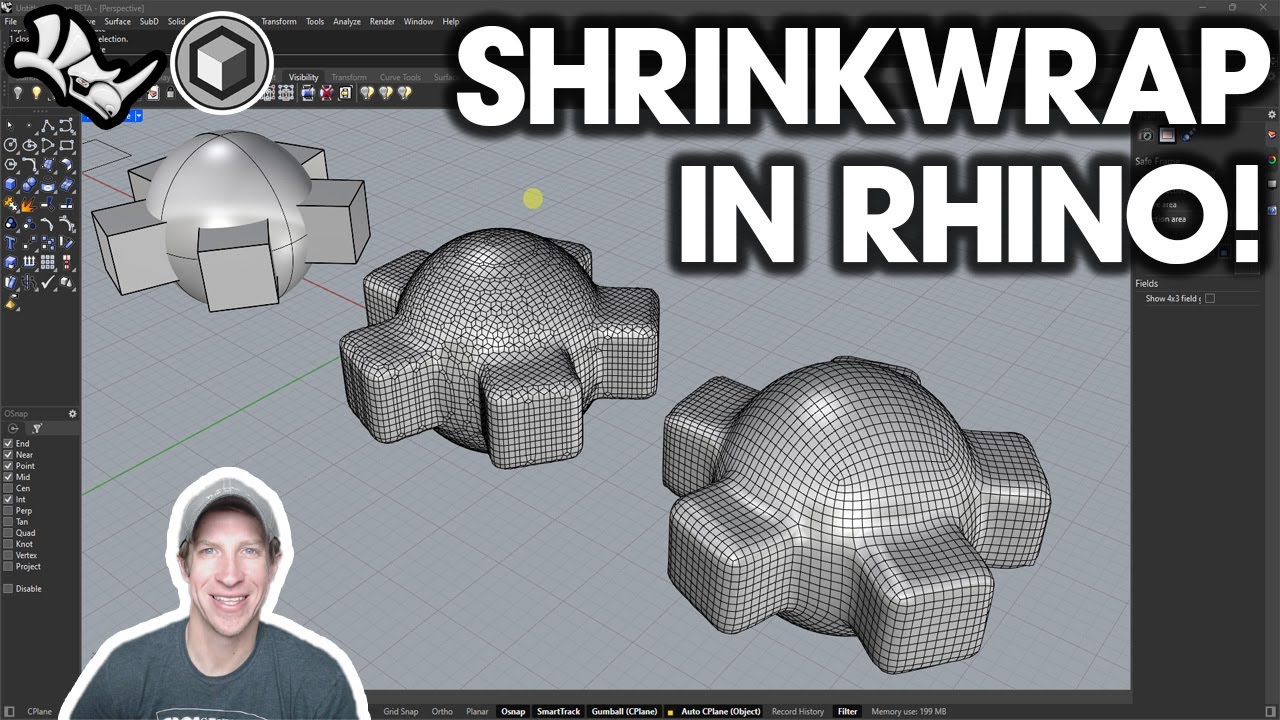Check the Disable osnaps box
This screenshot has height=720, width=1280.
point(8,588)
